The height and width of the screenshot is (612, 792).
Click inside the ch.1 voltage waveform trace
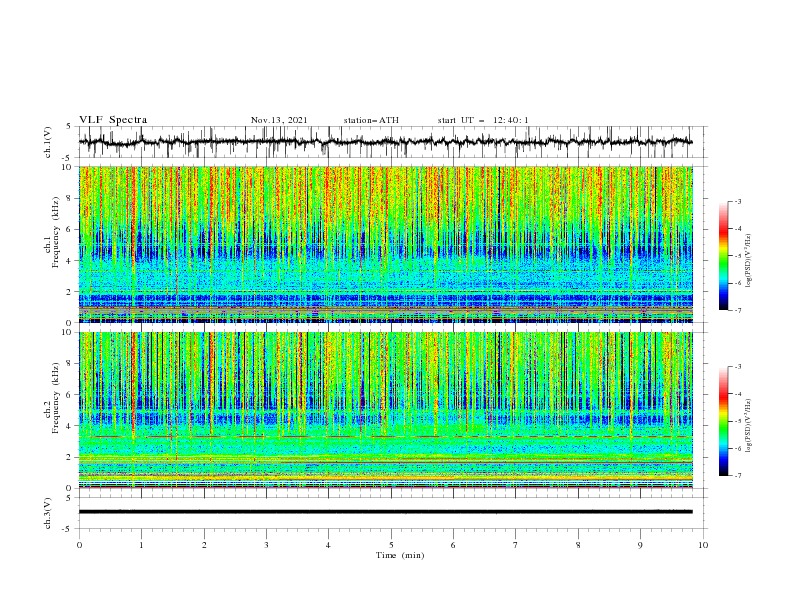pyautogui.click(x=385, y=142)
